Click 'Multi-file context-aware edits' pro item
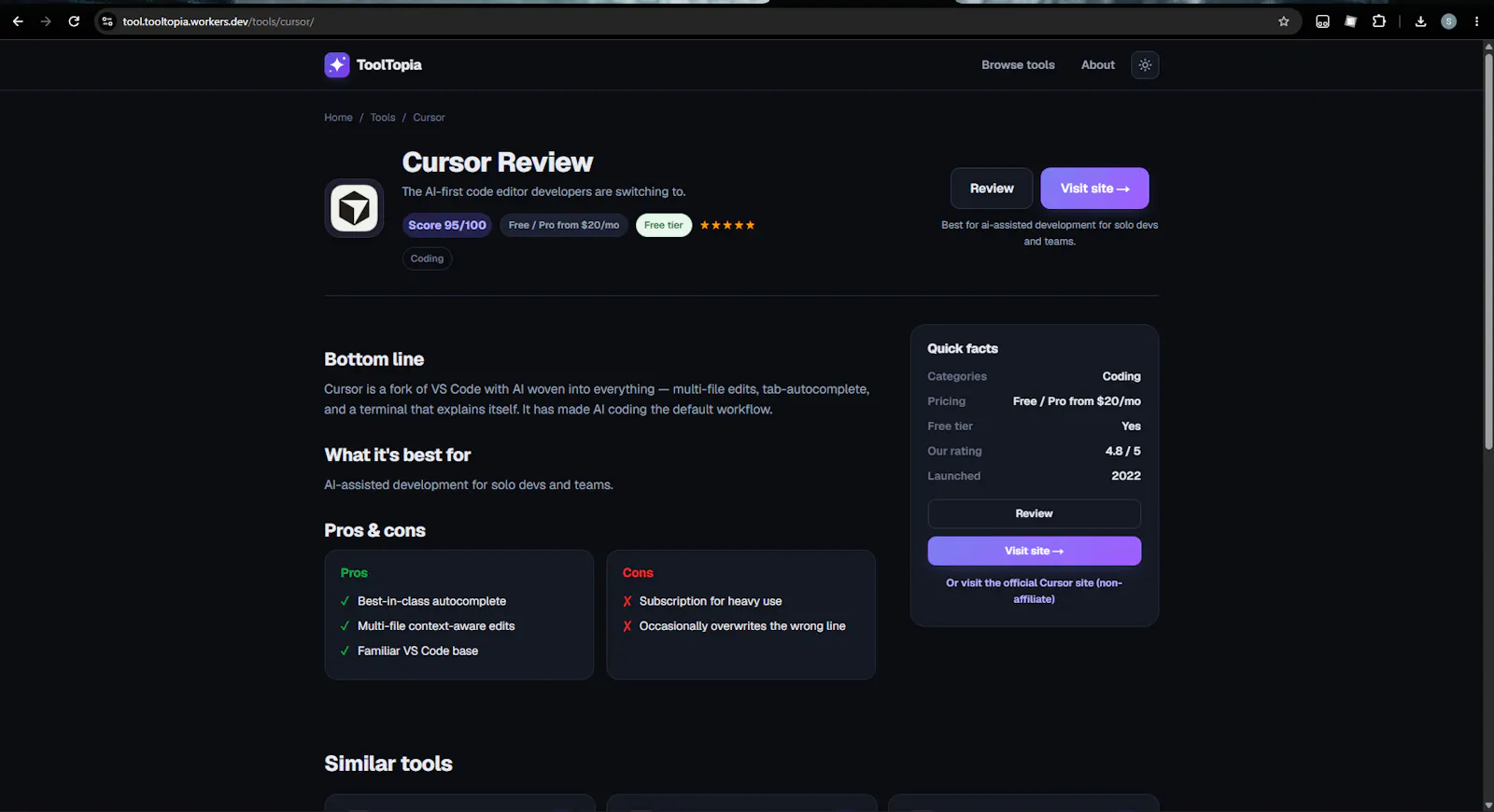The image size is (1494, 812). point(436,626)
